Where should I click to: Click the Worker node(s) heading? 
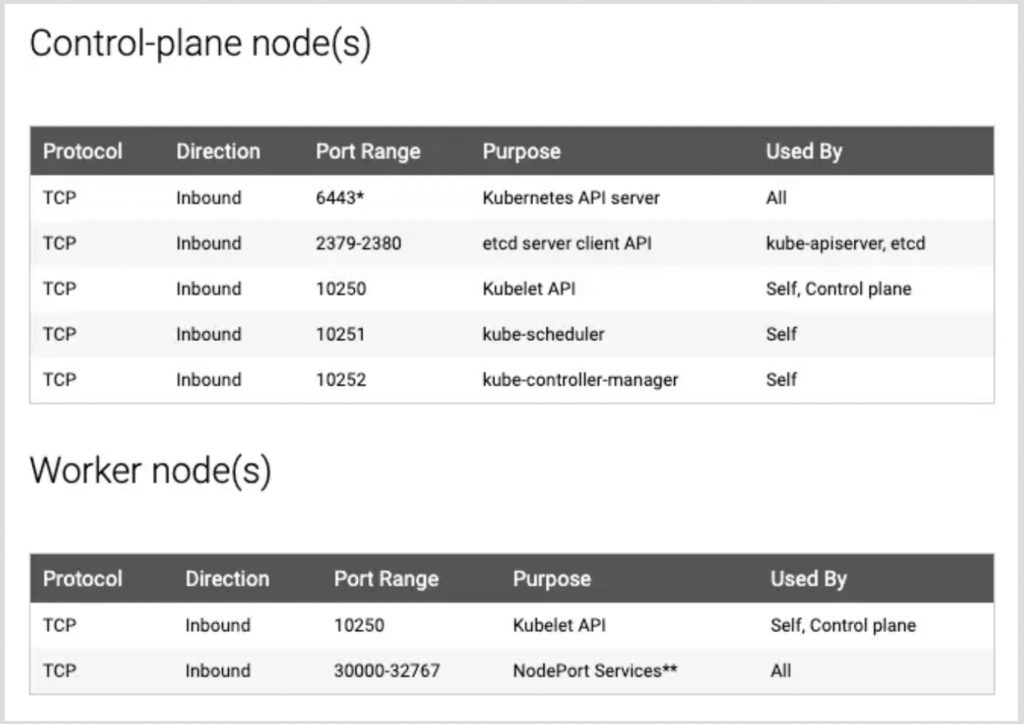150,471
